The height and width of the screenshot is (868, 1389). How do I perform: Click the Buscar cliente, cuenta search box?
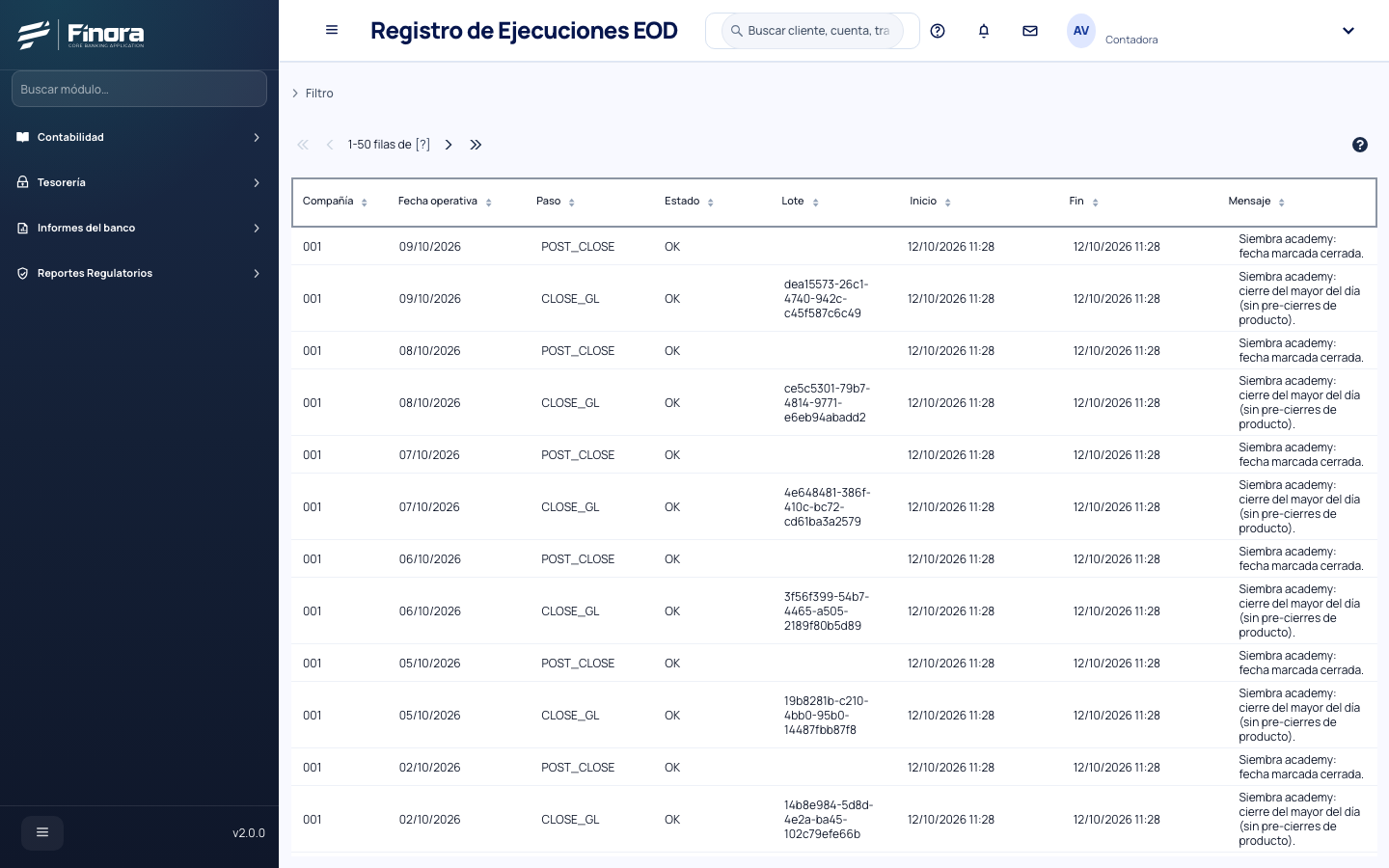(812, 31)
